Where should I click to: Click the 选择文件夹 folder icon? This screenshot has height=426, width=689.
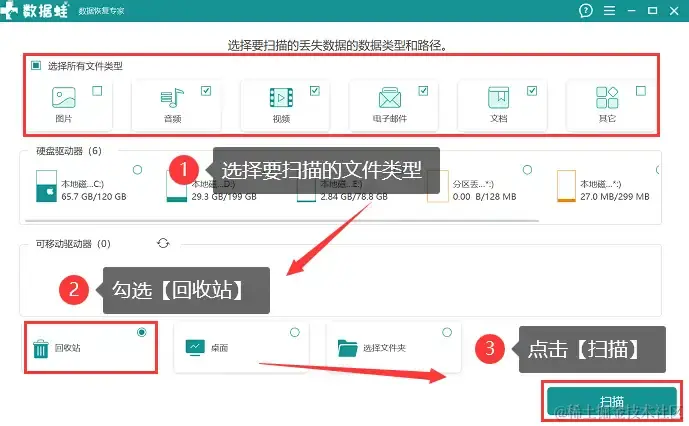348,348
